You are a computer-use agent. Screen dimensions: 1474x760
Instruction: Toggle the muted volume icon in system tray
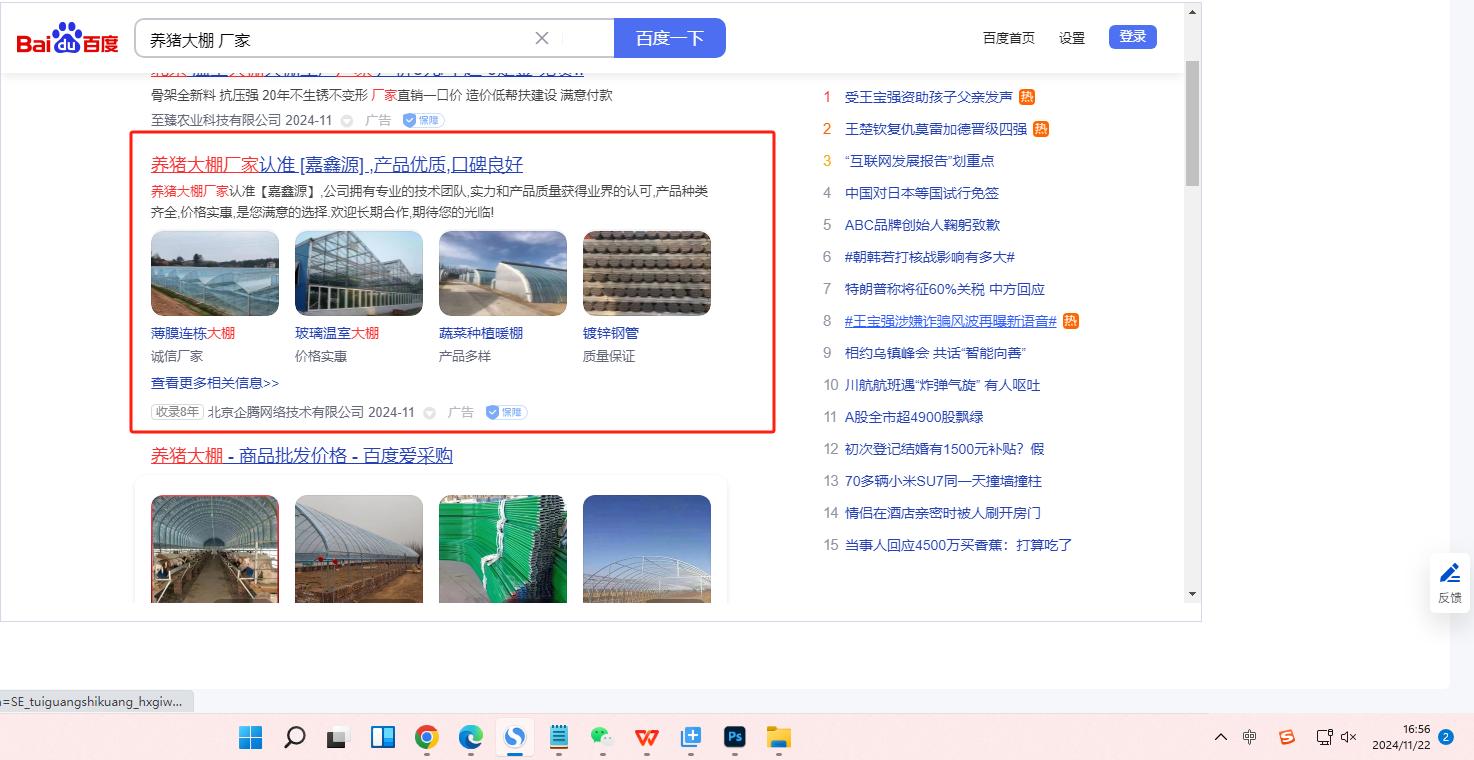1348,737
